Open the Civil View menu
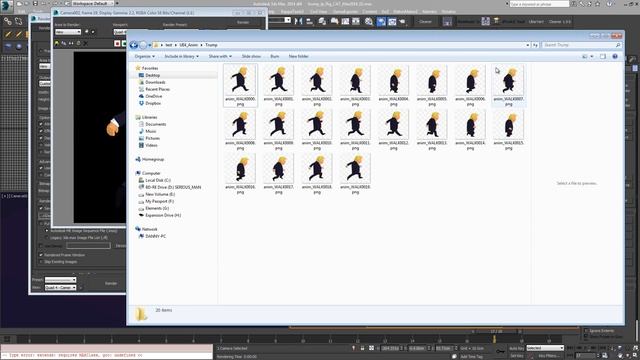 pyautogui.click(x=319, y=11)
